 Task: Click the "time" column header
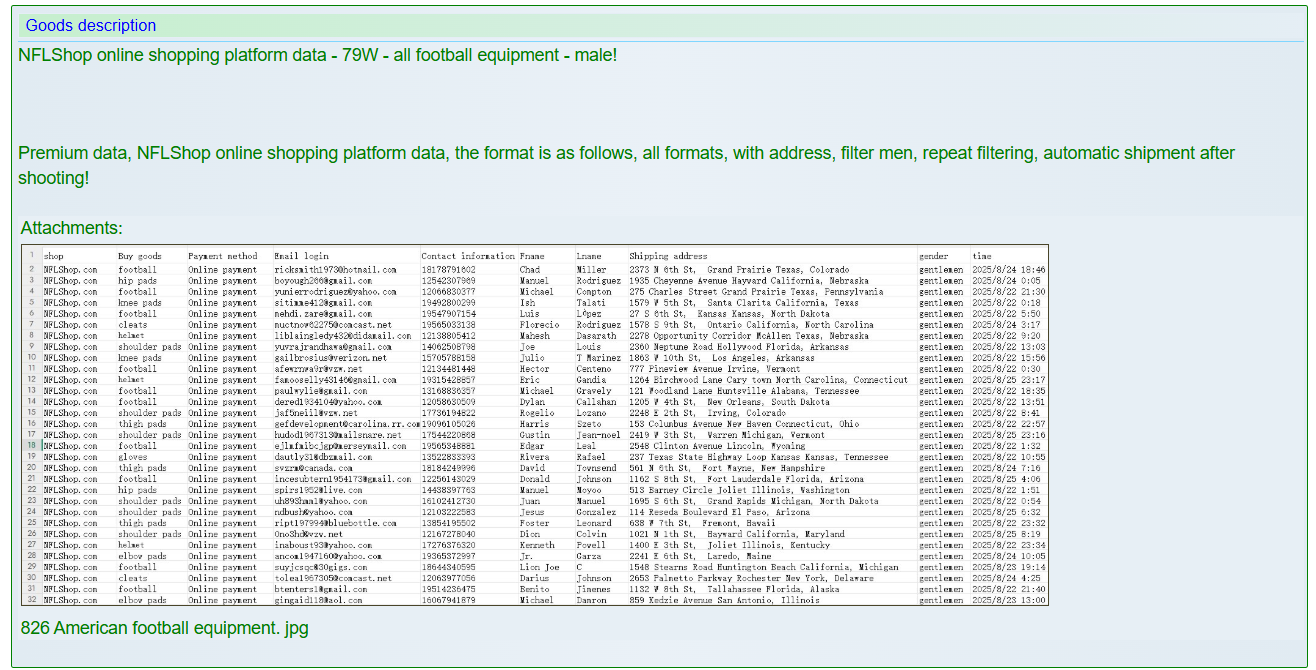pos(982,257)
